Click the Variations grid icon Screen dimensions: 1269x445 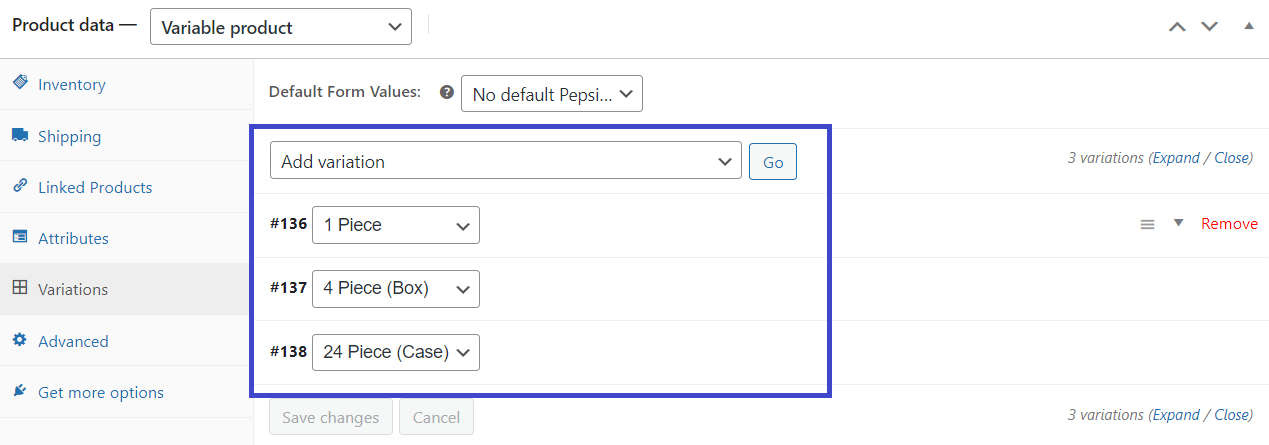[19, 288]
